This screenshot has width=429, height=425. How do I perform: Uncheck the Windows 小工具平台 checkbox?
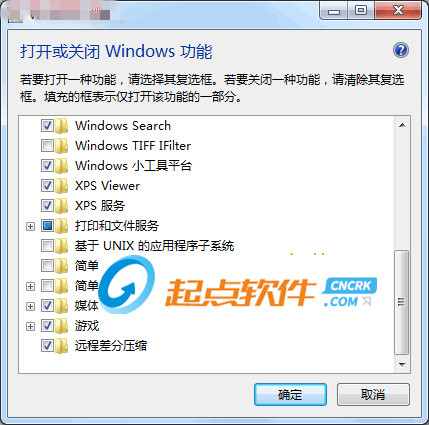47,166
